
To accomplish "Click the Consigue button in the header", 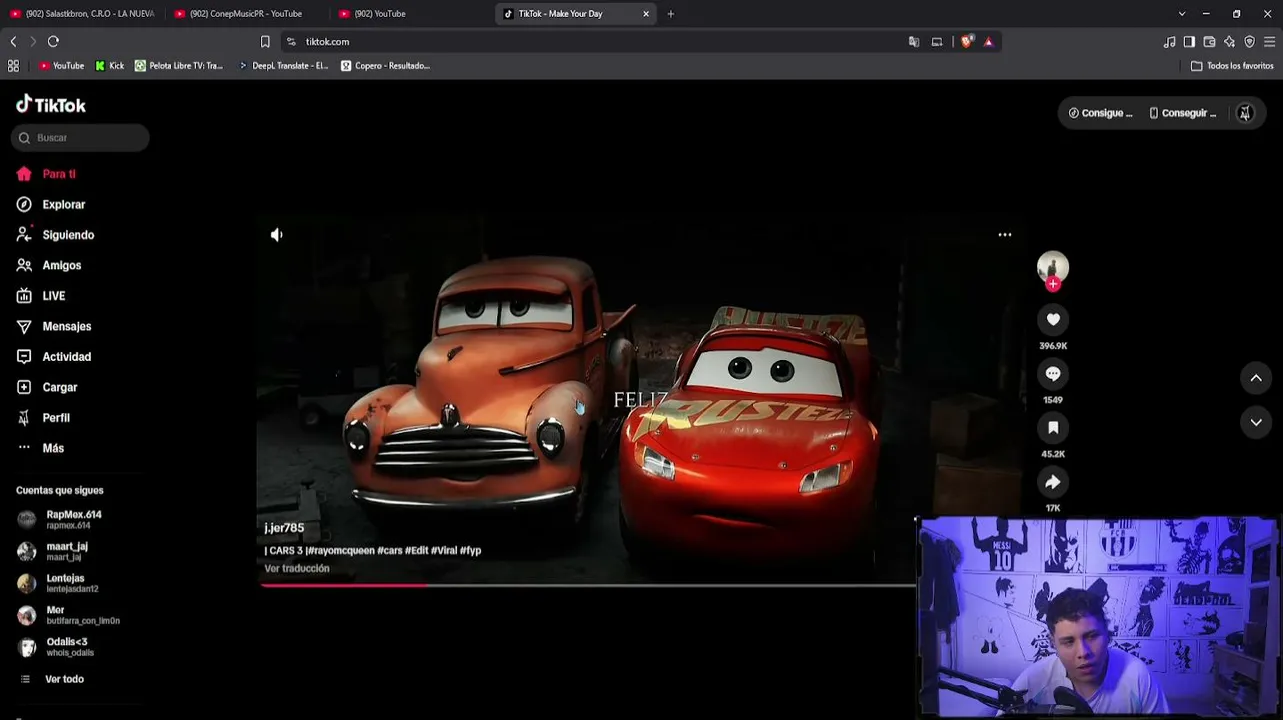I will coord(1100,113).
